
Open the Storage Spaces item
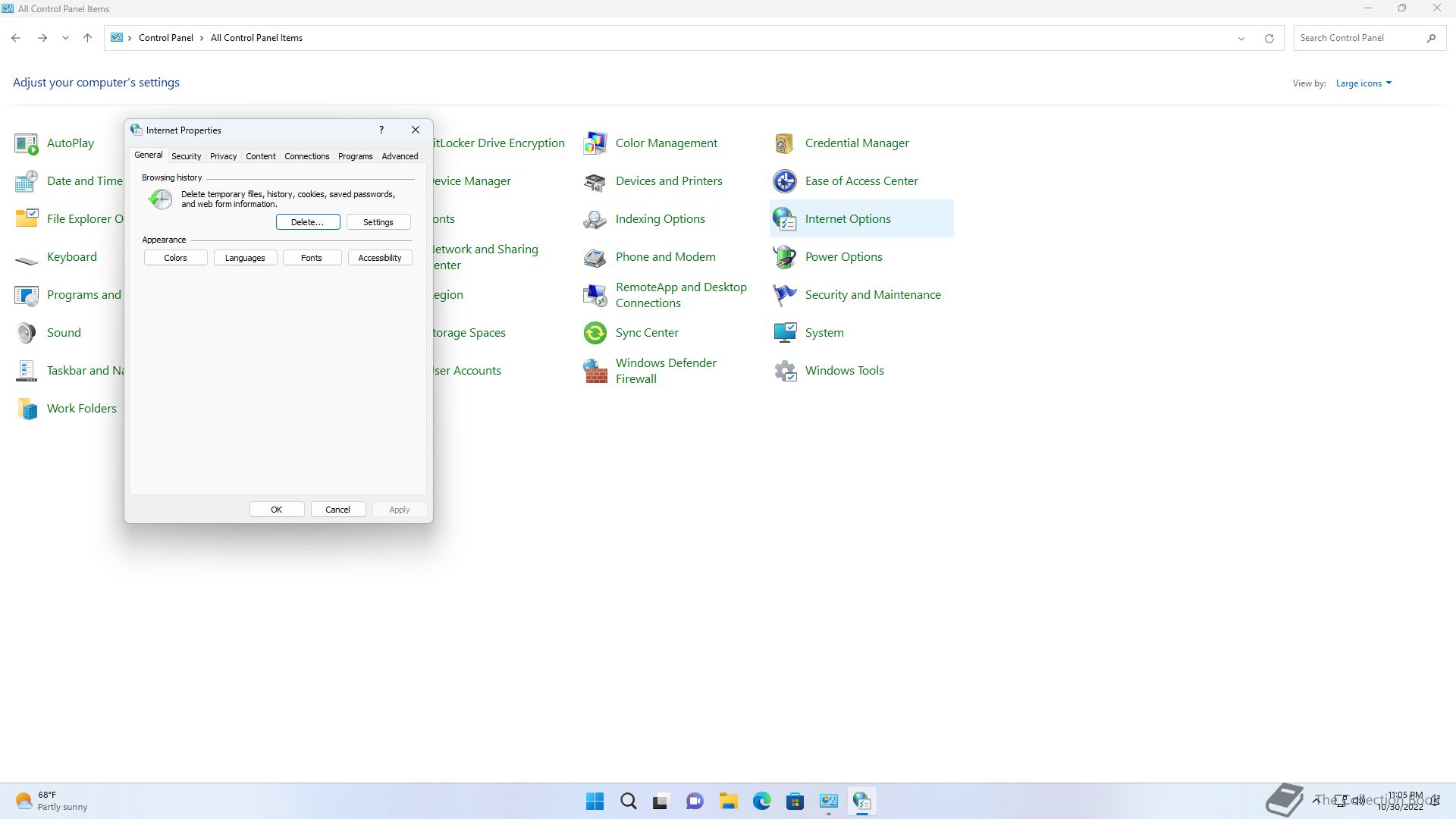coord(469,333)
